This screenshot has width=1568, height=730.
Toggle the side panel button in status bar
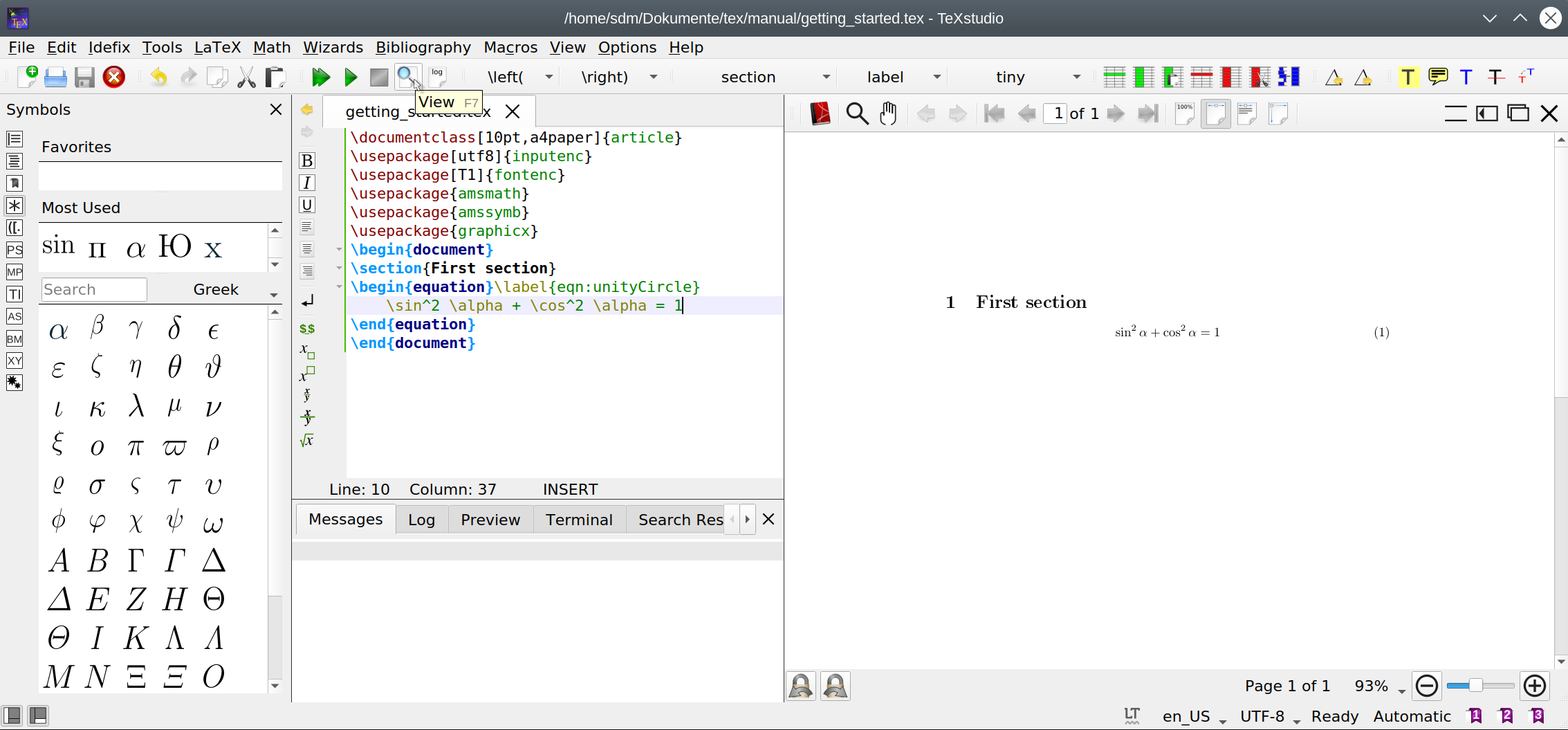tap(12, 715)
